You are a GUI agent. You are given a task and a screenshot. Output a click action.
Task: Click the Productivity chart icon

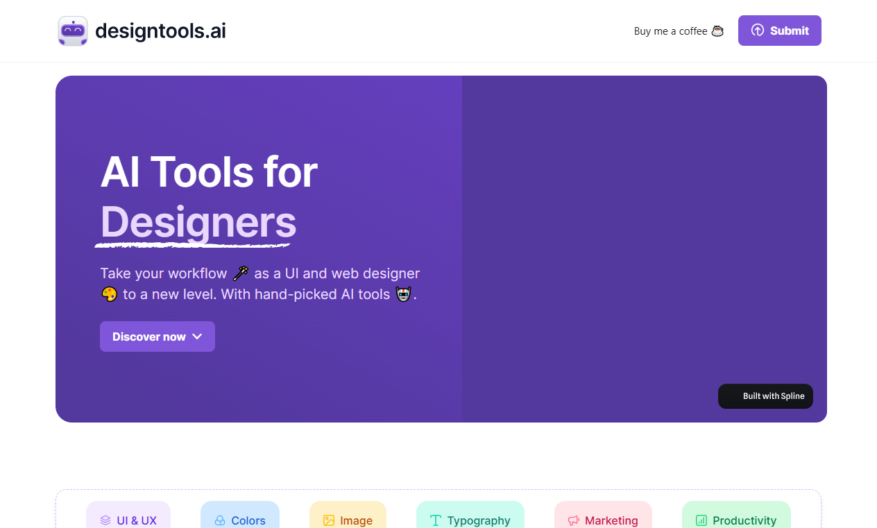[701, 520]
